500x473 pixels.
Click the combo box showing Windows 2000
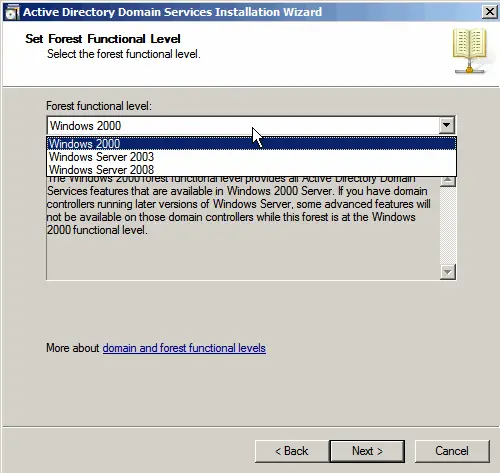251,126
